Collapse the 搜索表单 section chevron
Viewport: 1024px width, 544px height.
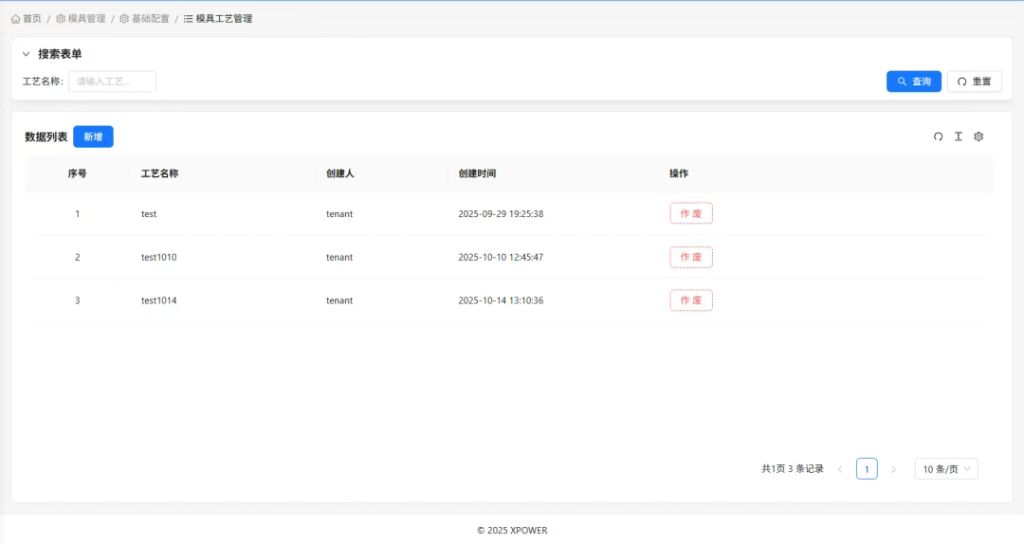[26, 54]
